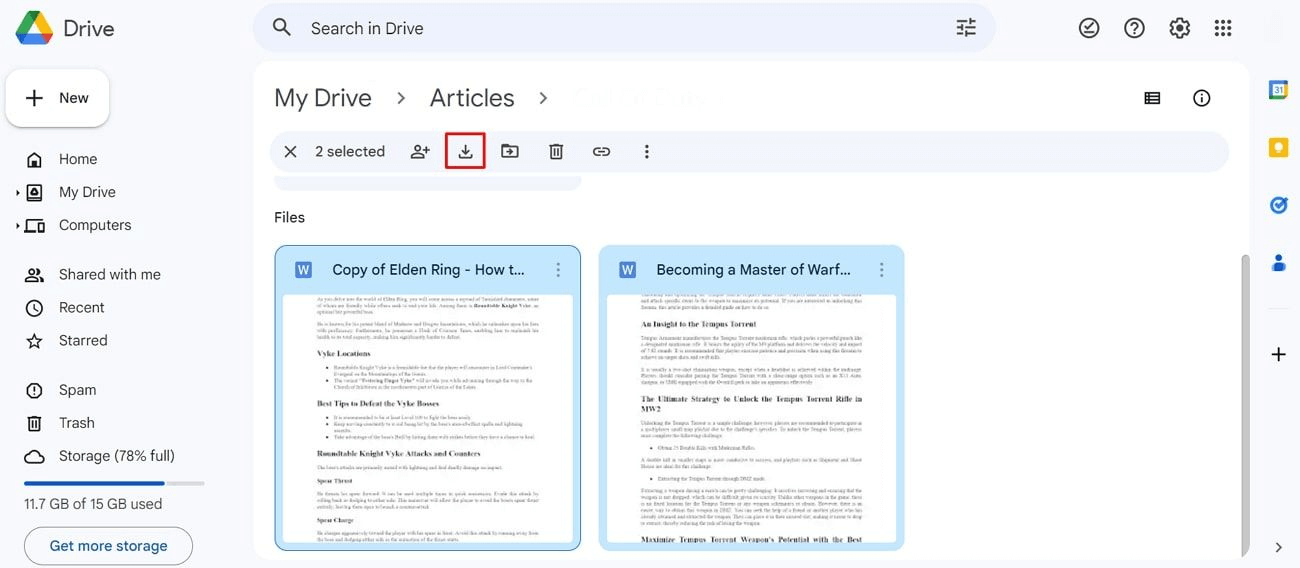The image size is (1300, 568).
Task: Toggle the view details info panel
Action: [1202, 98]
